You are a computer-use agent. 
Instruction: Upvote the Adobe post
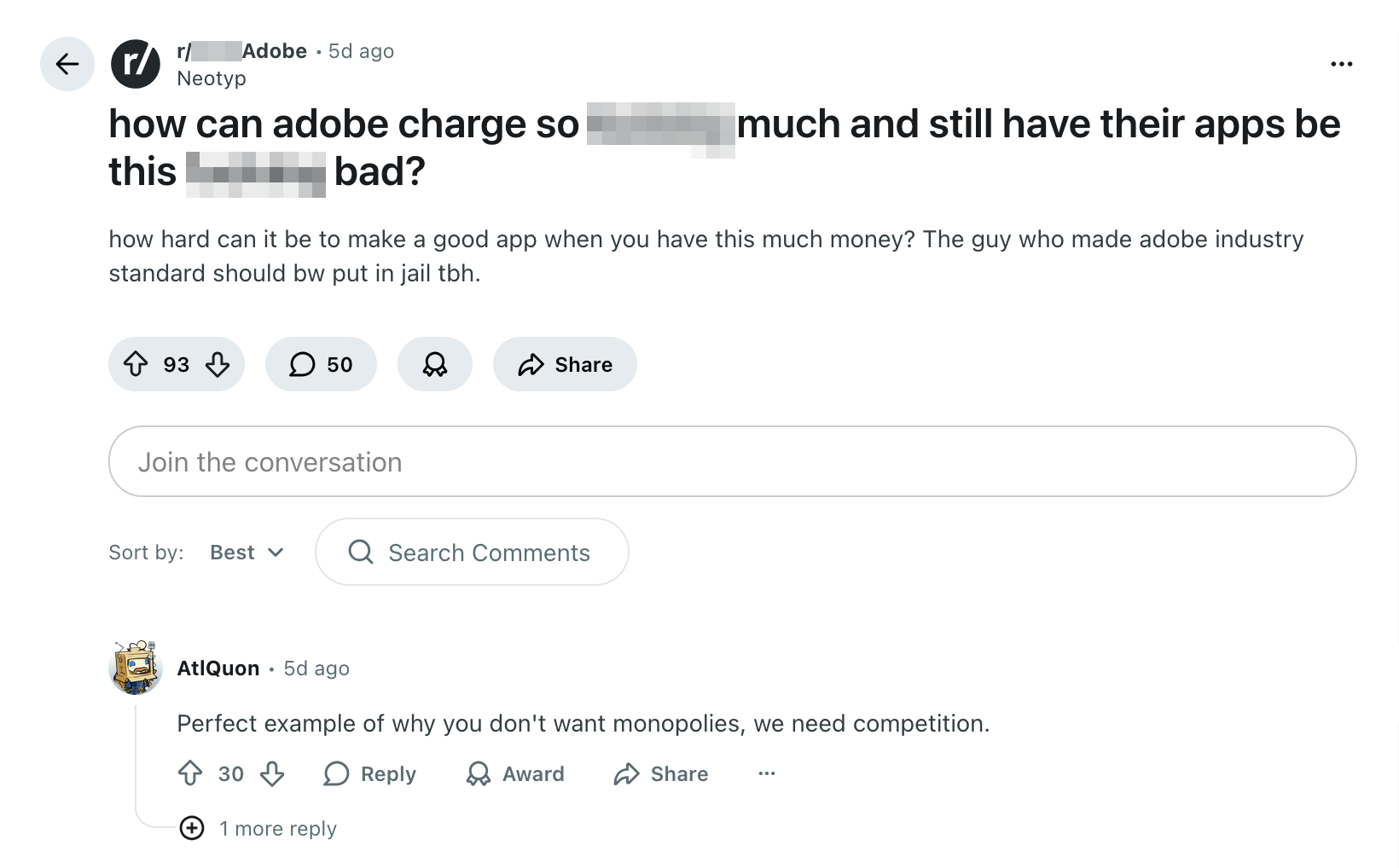(x=136, y=365)
